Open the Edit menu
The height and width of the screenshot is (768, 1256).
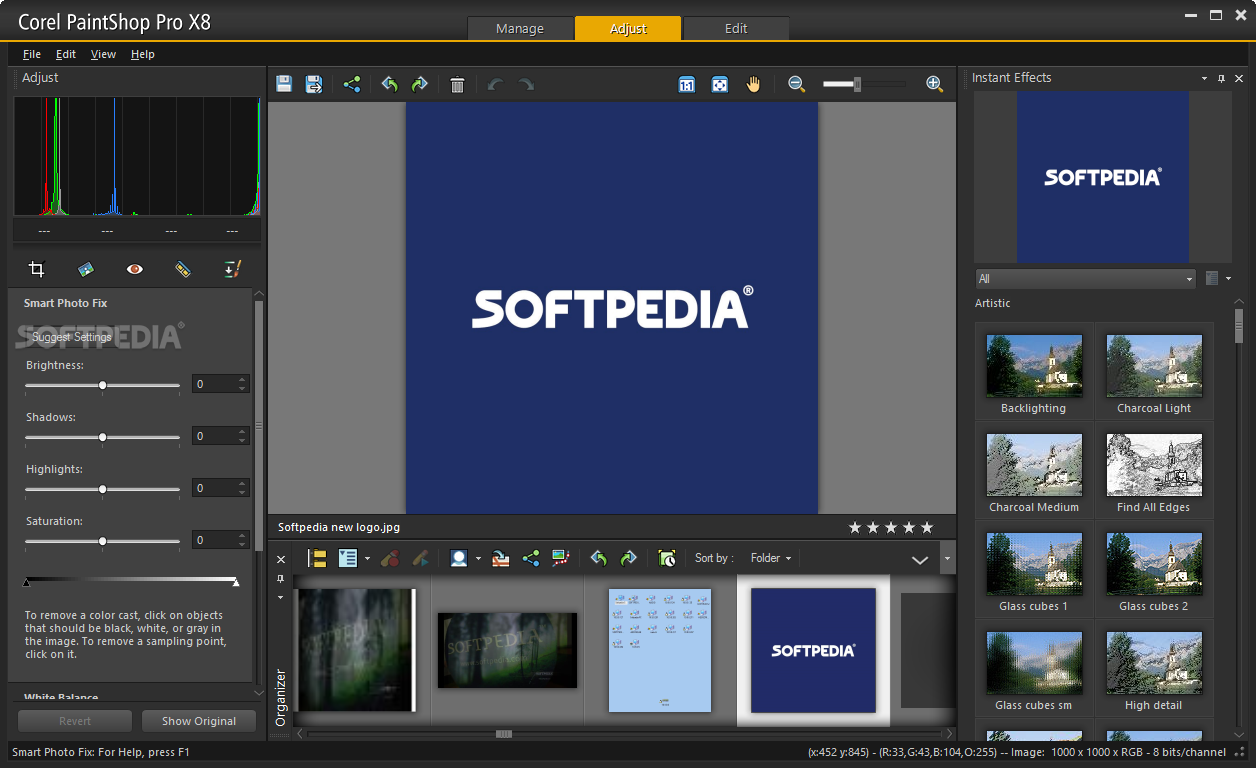[66, 54]
